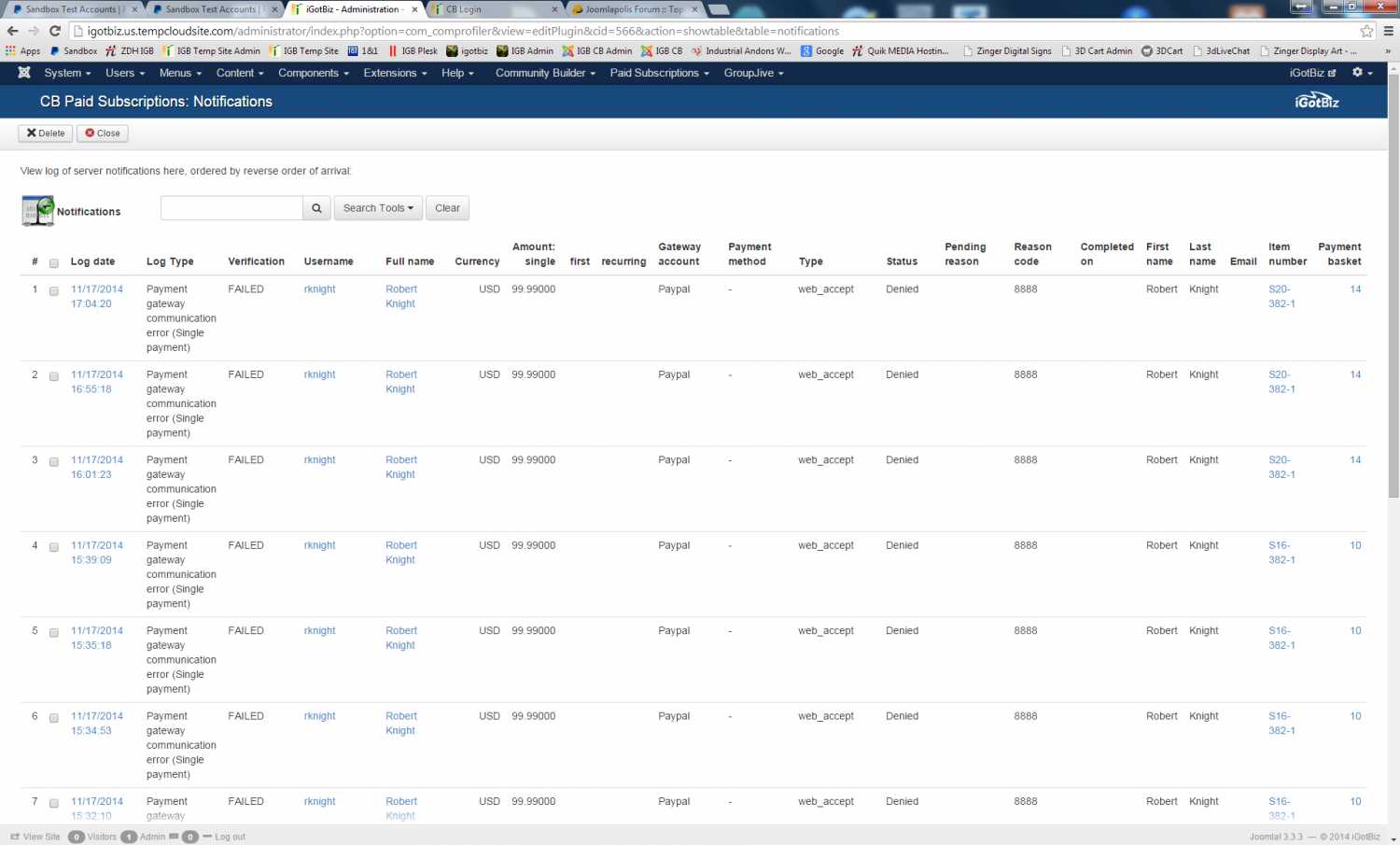Image resolution: width=1400 pixels, height=845 pixels.
Task: Open Robert Knight full name in row 3
Action: tap(401, 467)
